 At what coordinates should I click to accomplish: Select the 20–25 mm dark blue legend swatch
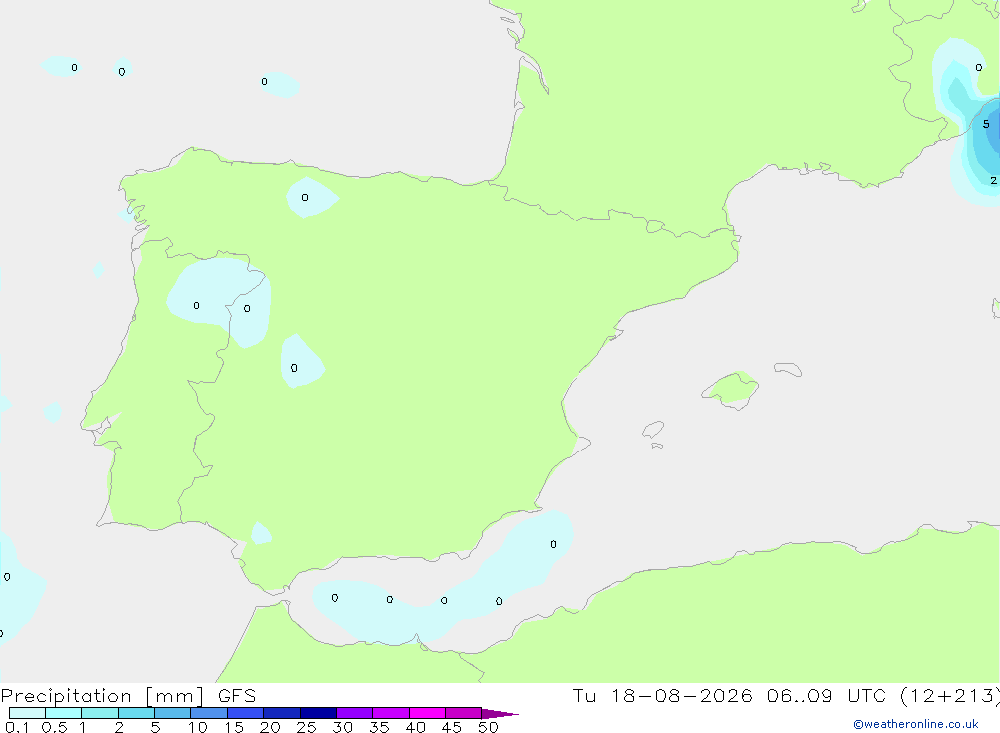[281, 713]
